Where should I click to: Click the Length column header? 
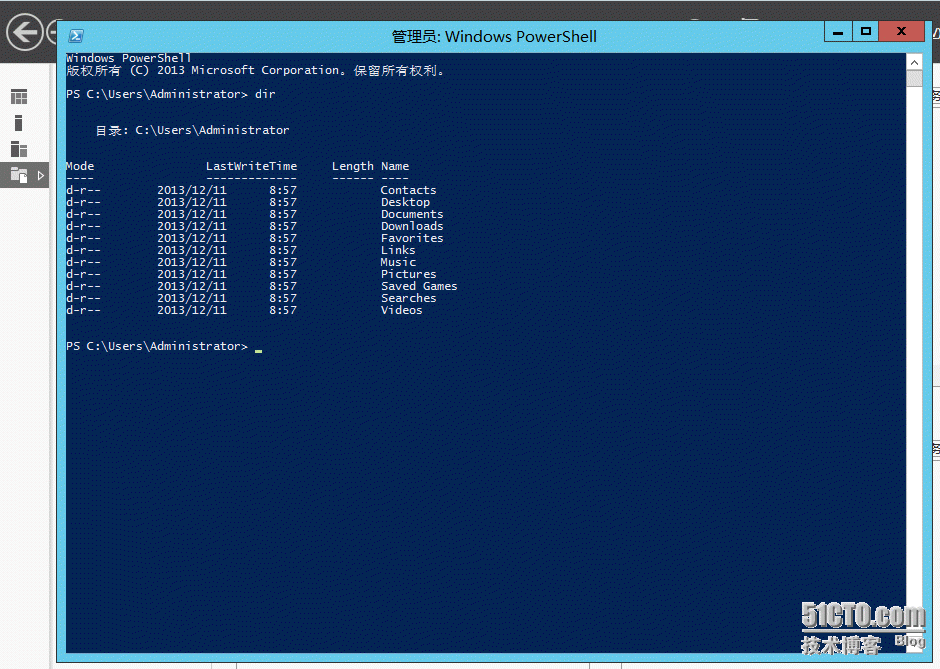(x=352, y=166)
